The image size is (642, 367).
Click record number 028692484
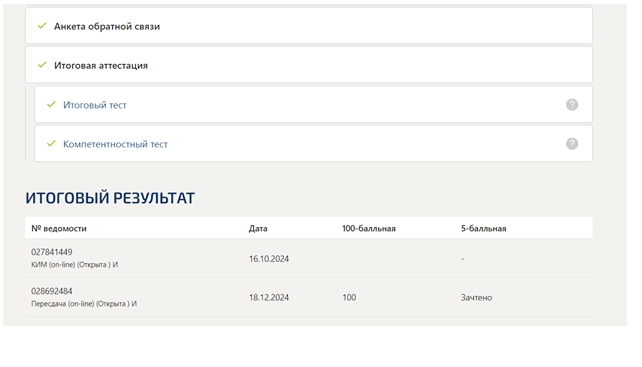point(52,291)
